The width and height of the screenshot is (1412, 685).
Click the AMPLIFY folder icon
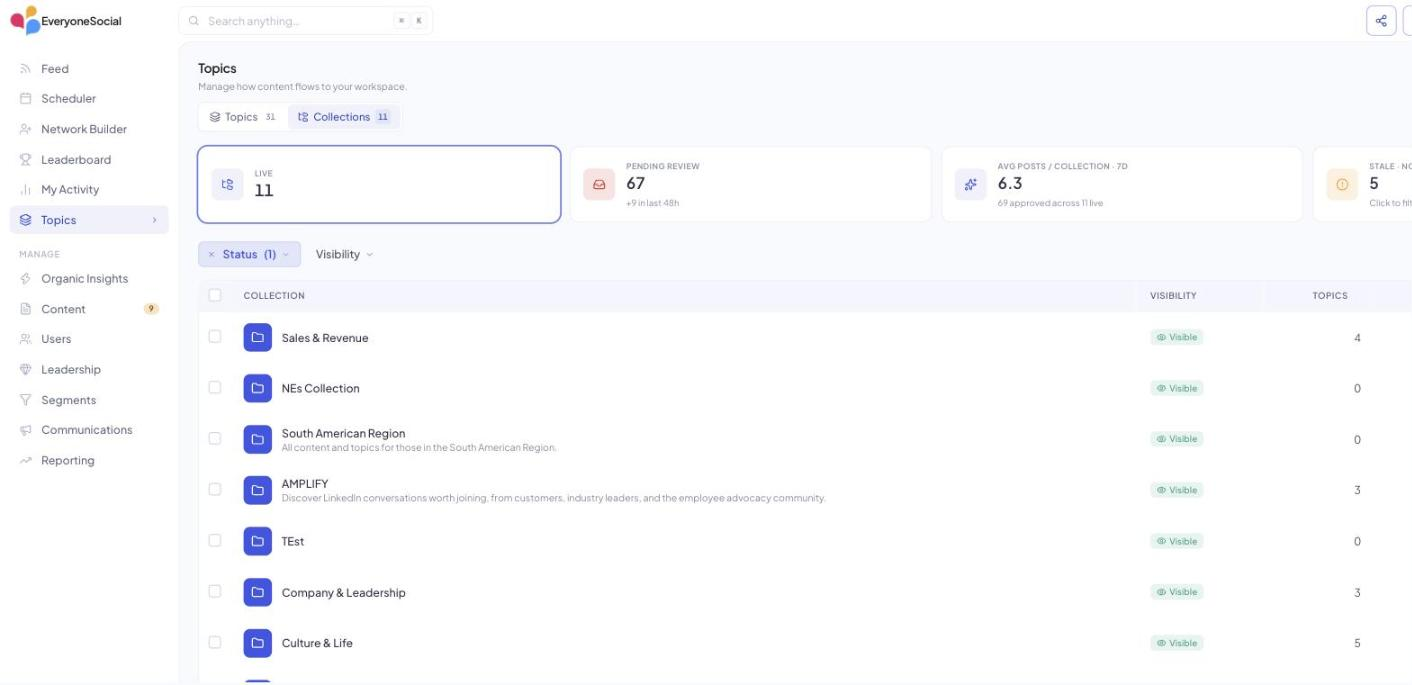point(258,490)
